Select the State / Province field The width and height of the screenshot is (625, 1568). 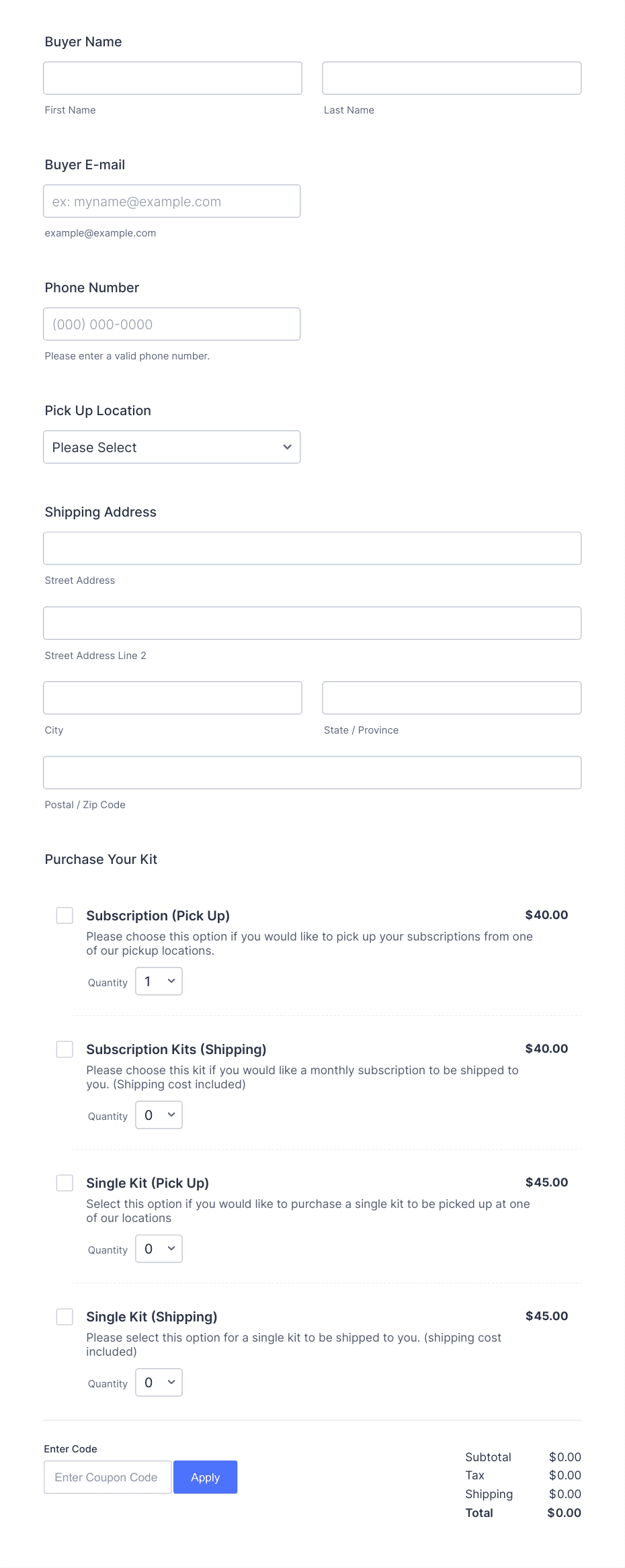pyautogui.click(x=451, y=697)
